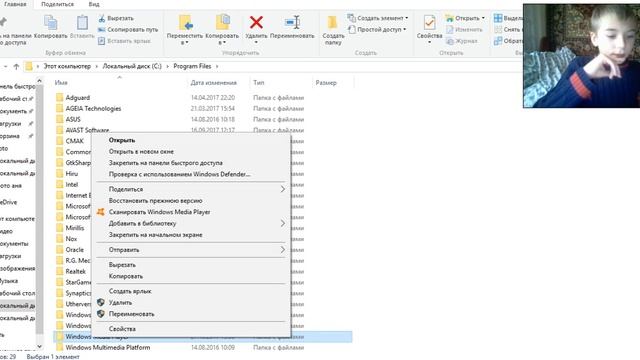
Task: Click Этот компьютер in address bar
Action: (x=67, y=66)
